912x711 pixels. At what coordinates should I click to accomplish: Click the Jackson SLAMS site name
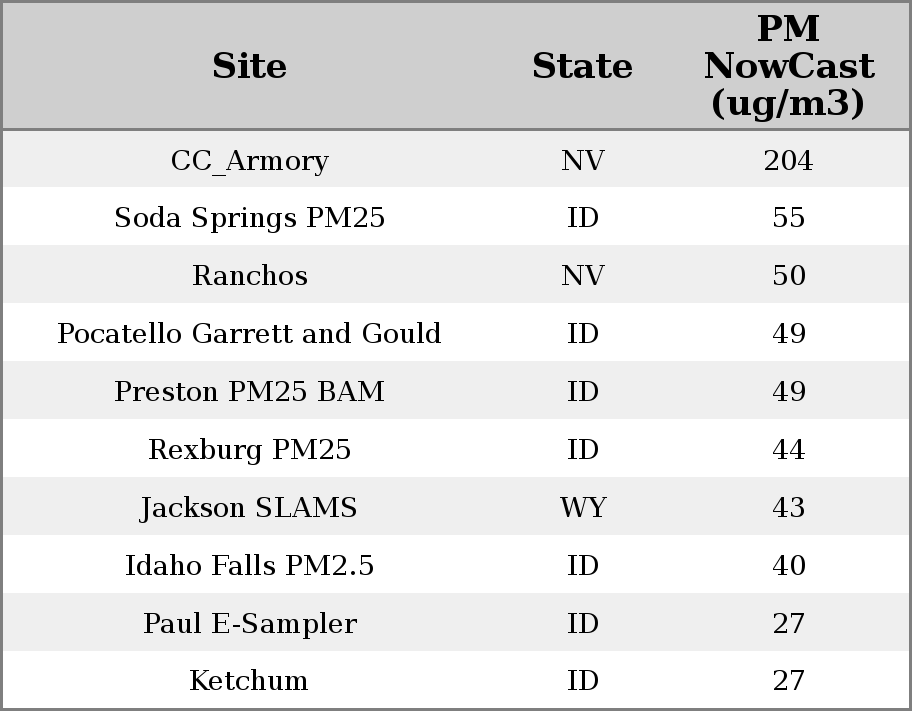249,508
